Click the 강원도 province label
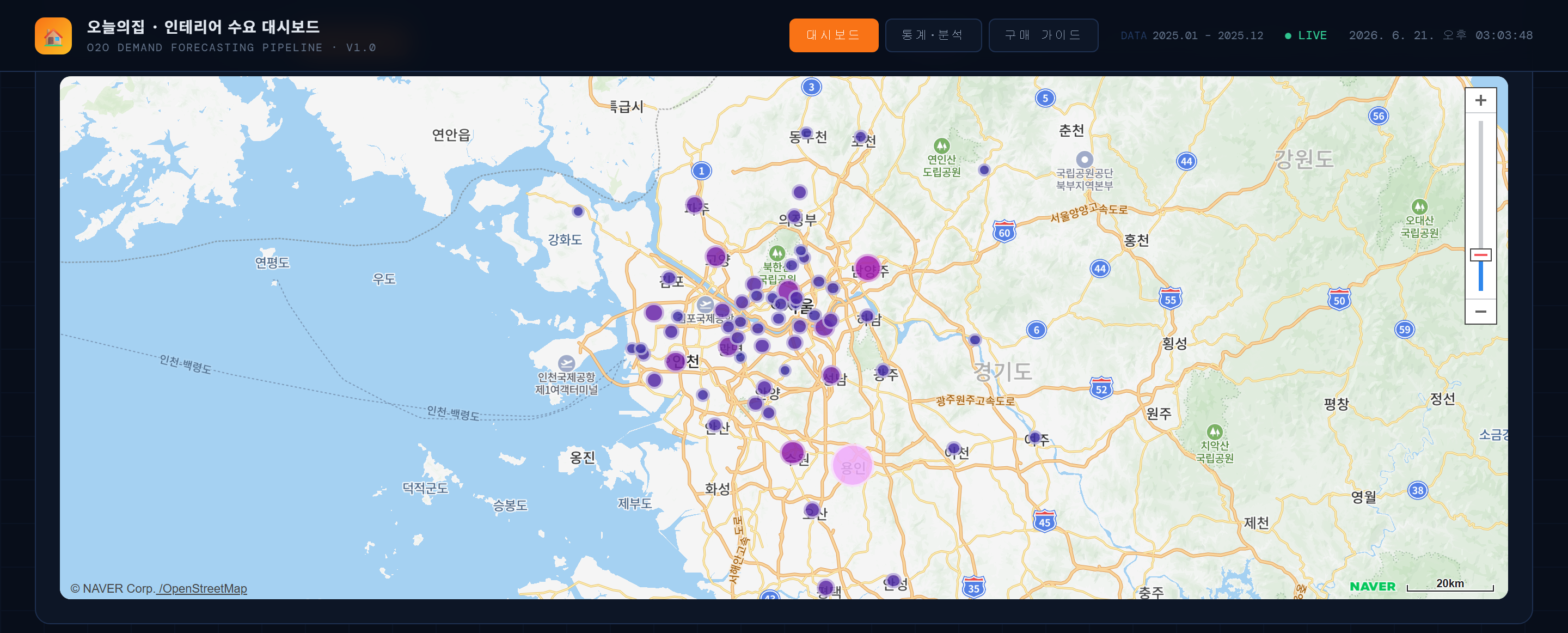The height and width of the screenshot is (633, 1568). 1304,159
